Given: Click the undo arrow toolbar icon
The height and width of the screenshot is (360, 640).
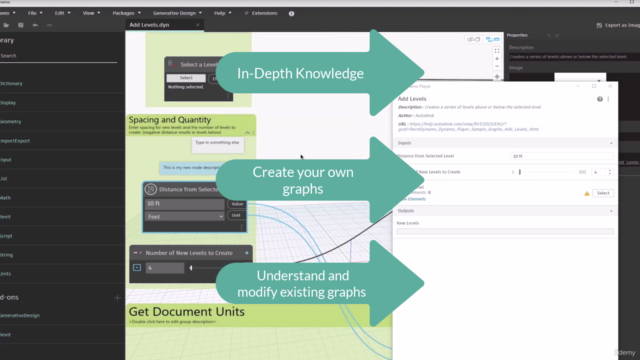Looking at the screenshot, I should [x=35, y=25].
